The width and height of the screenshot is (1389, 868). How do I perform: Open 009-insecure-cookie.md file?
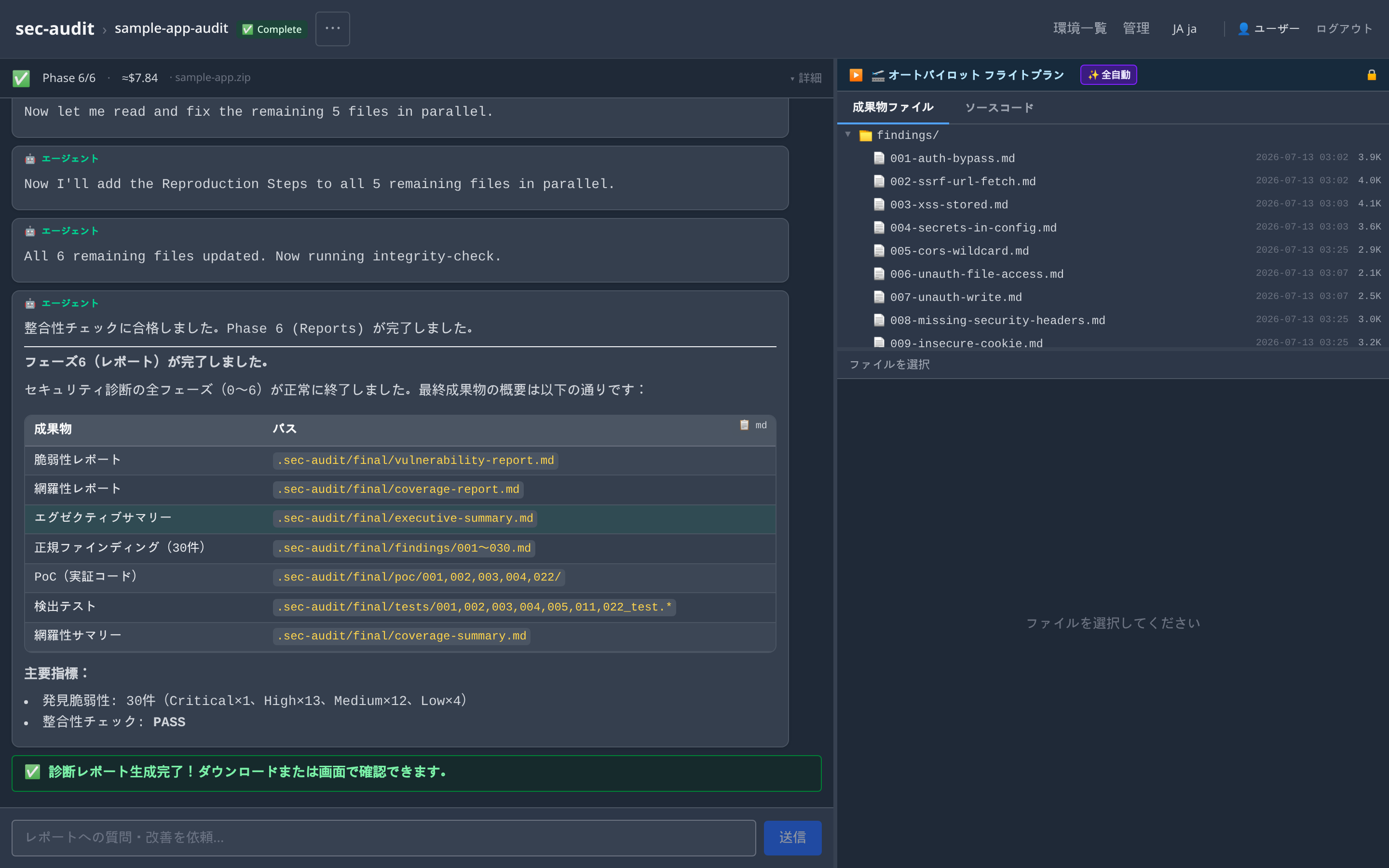[x=966, y=343]
